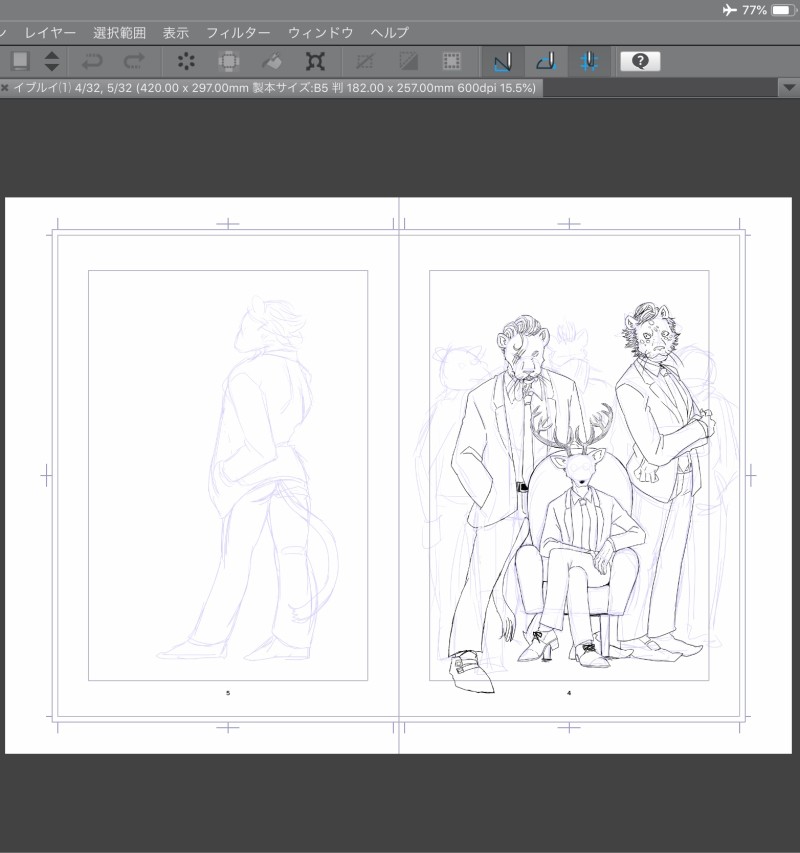Close the イブルイ canvas tab

pyautogui.click(x=5, y=88)
